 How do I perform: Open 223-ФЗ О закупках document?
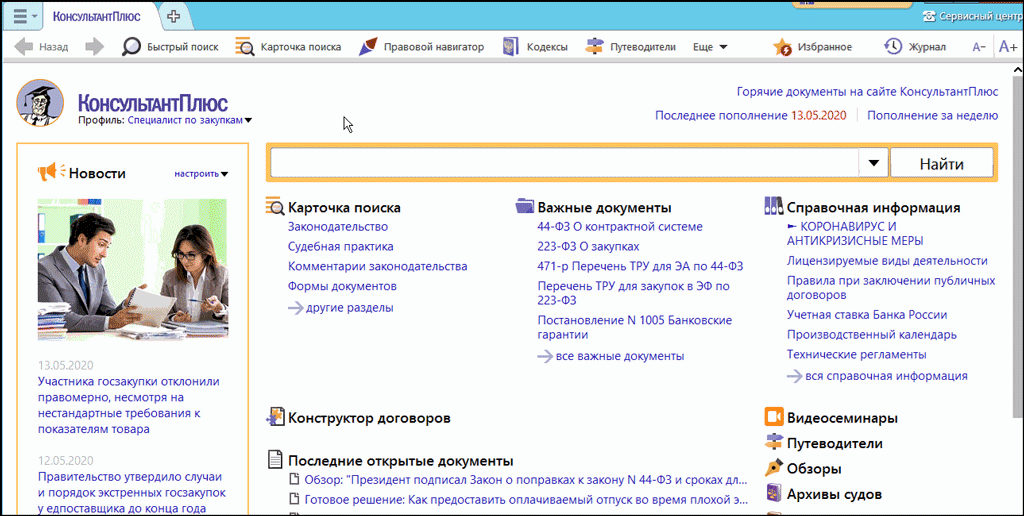(588, 246)
